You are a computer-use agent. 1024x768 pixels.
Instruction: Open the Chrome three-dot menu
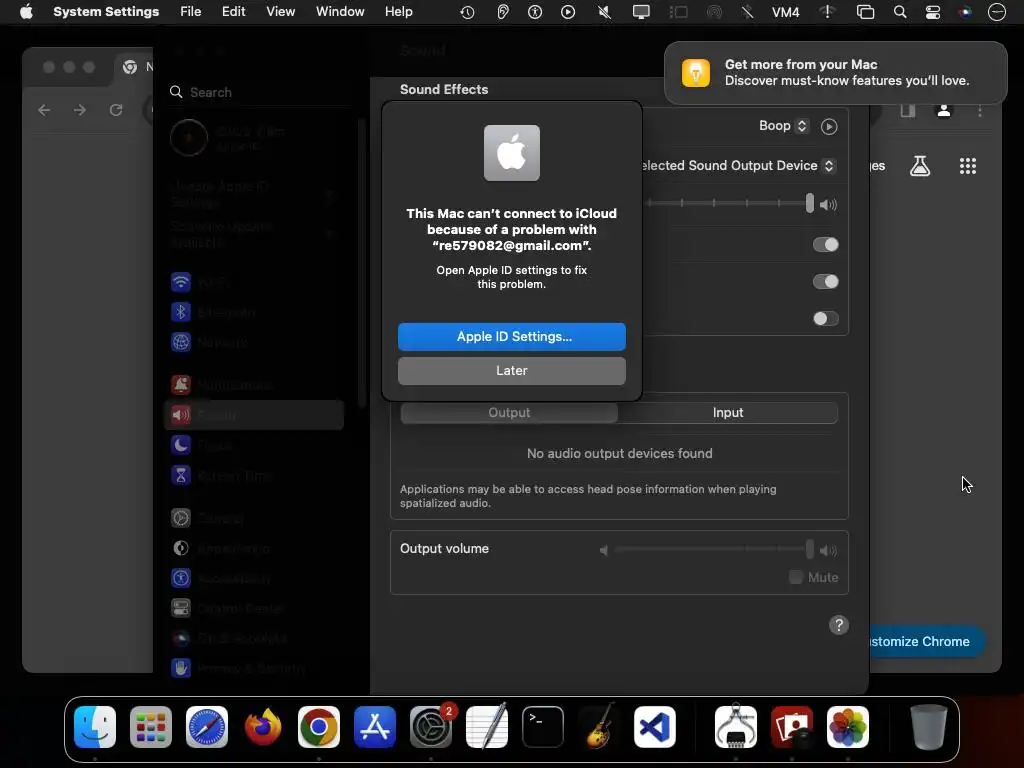click(x=980, y=110)
